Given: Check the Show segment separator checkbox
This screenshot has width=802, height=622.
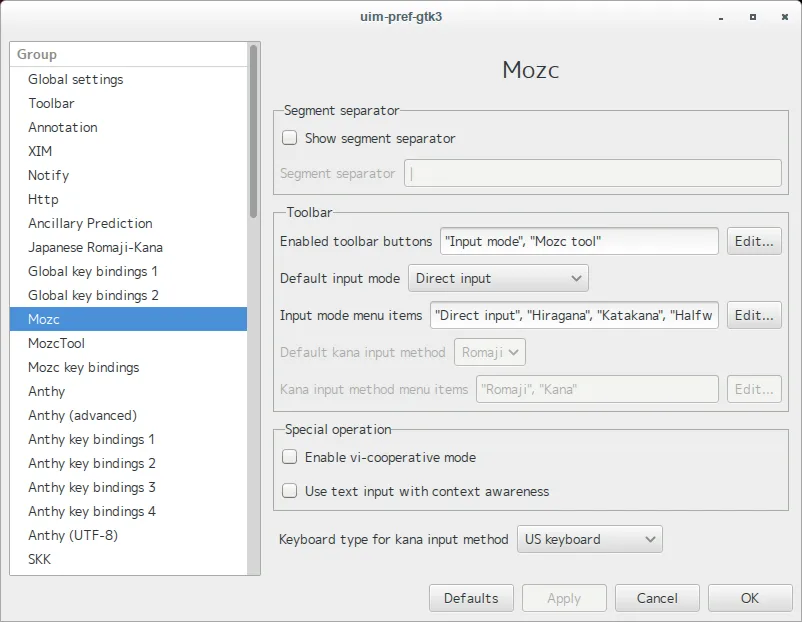Looking at the screenshot, I should 290,139.
